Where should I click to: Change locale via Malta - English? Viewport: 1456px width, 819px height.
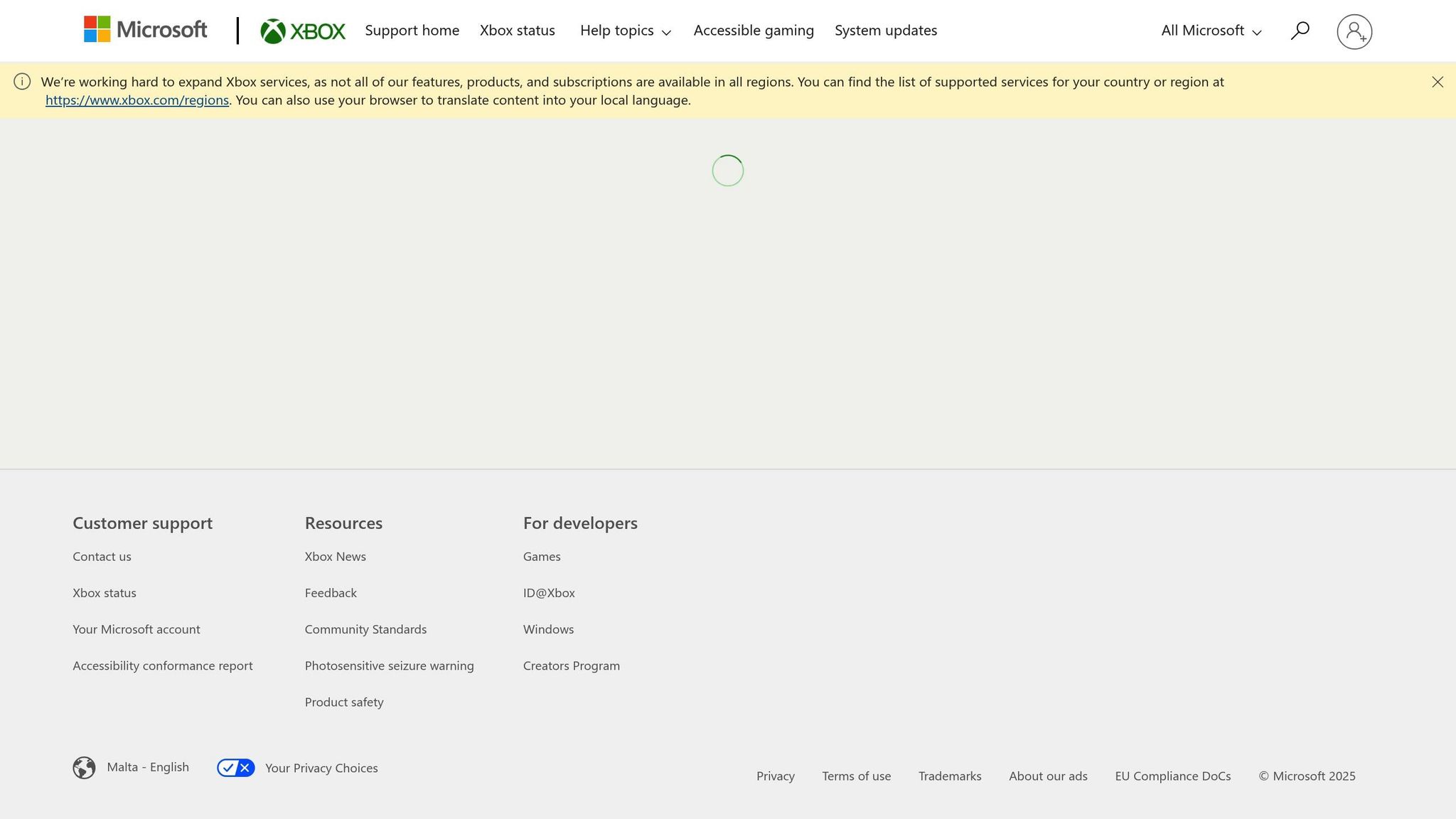click(148, 767)
